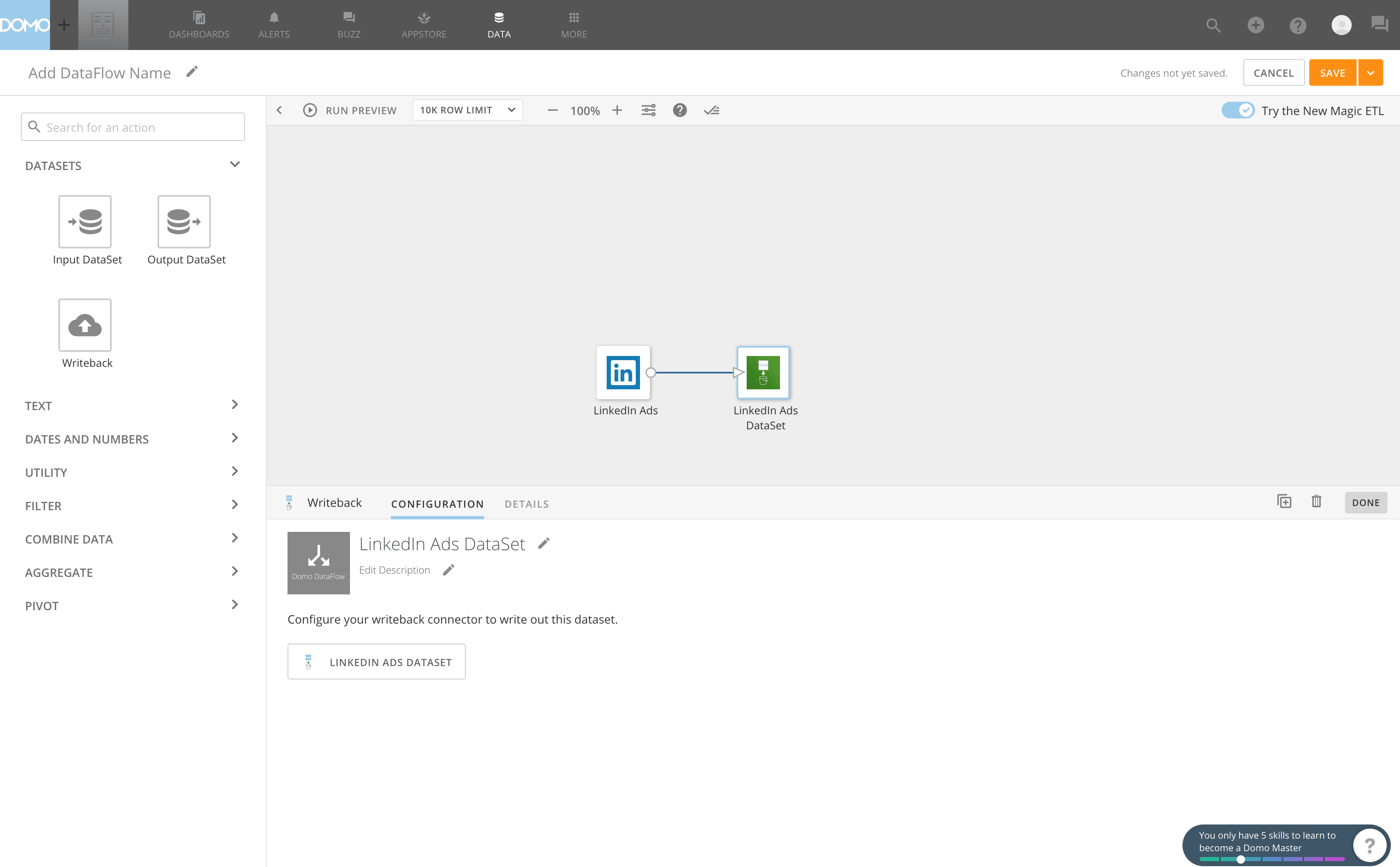The height and width of the screenshot is (867, 1400).
Task: Expand the Combine Data section
Action: pos(131,539)
